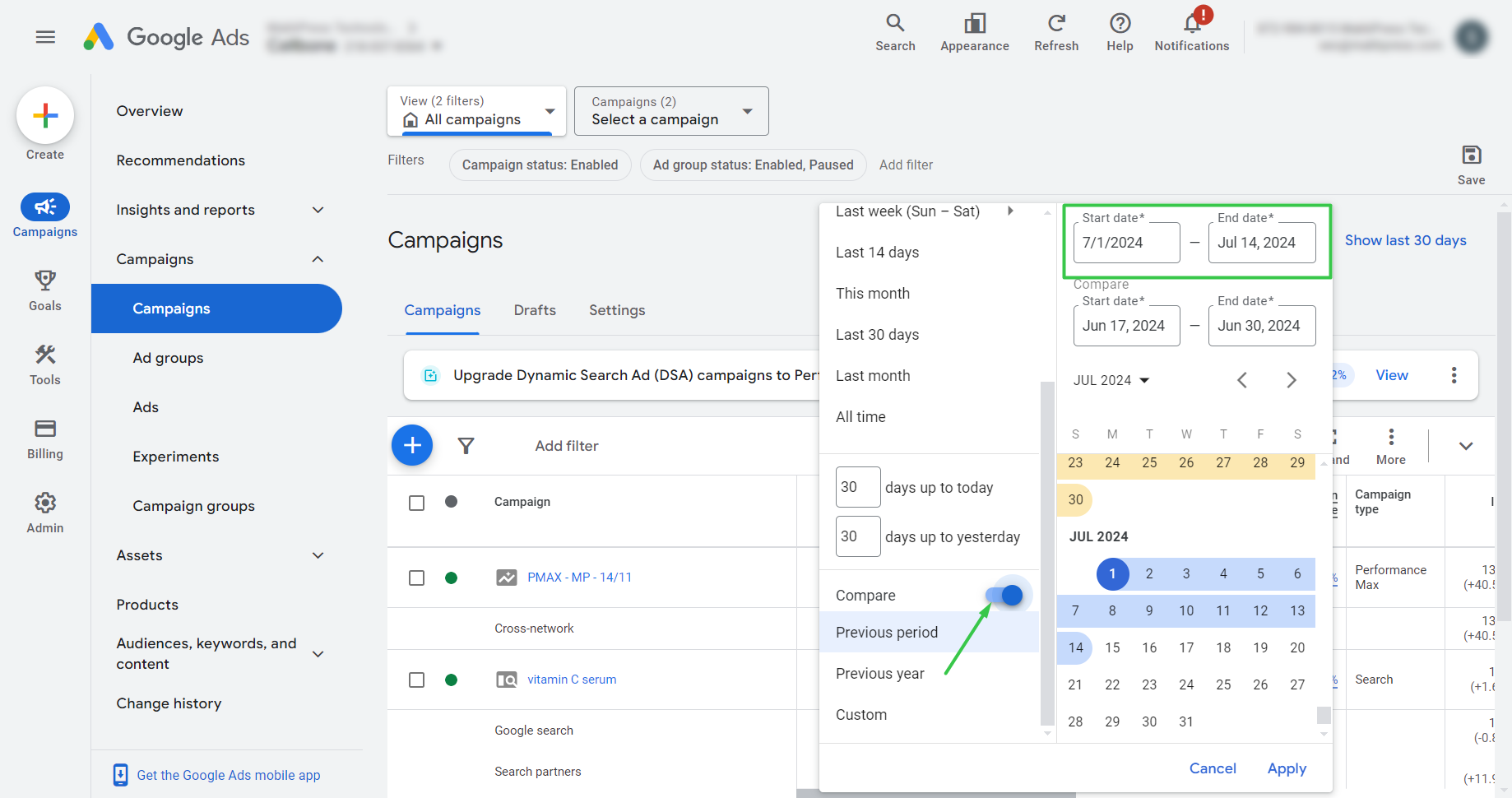
Task: Click blue plus new campaign button
Action: tap(412, 445)
